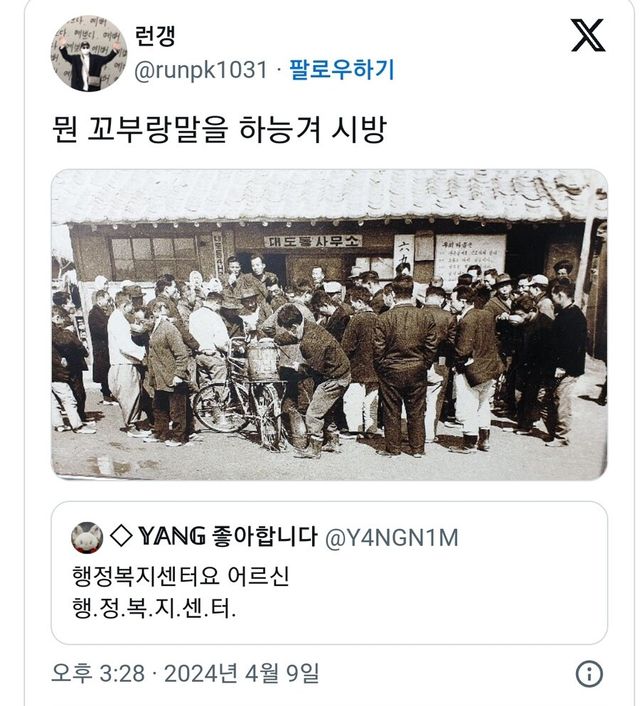Click the display name 런갱

pos(154,36)
